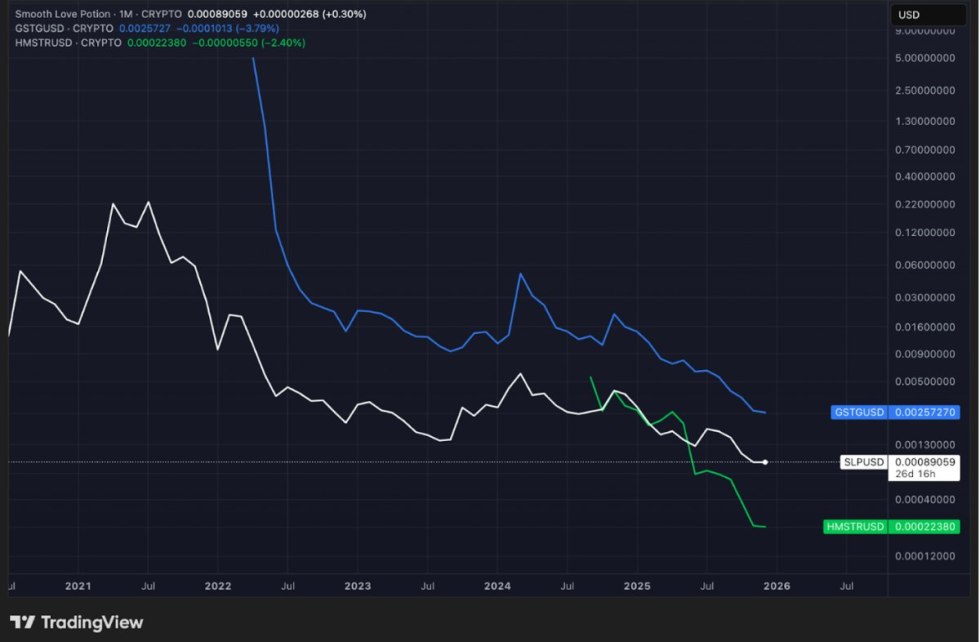Click the 2024 time axis label
The height and width of the screenshot is (642, 980).
[498, 586]
